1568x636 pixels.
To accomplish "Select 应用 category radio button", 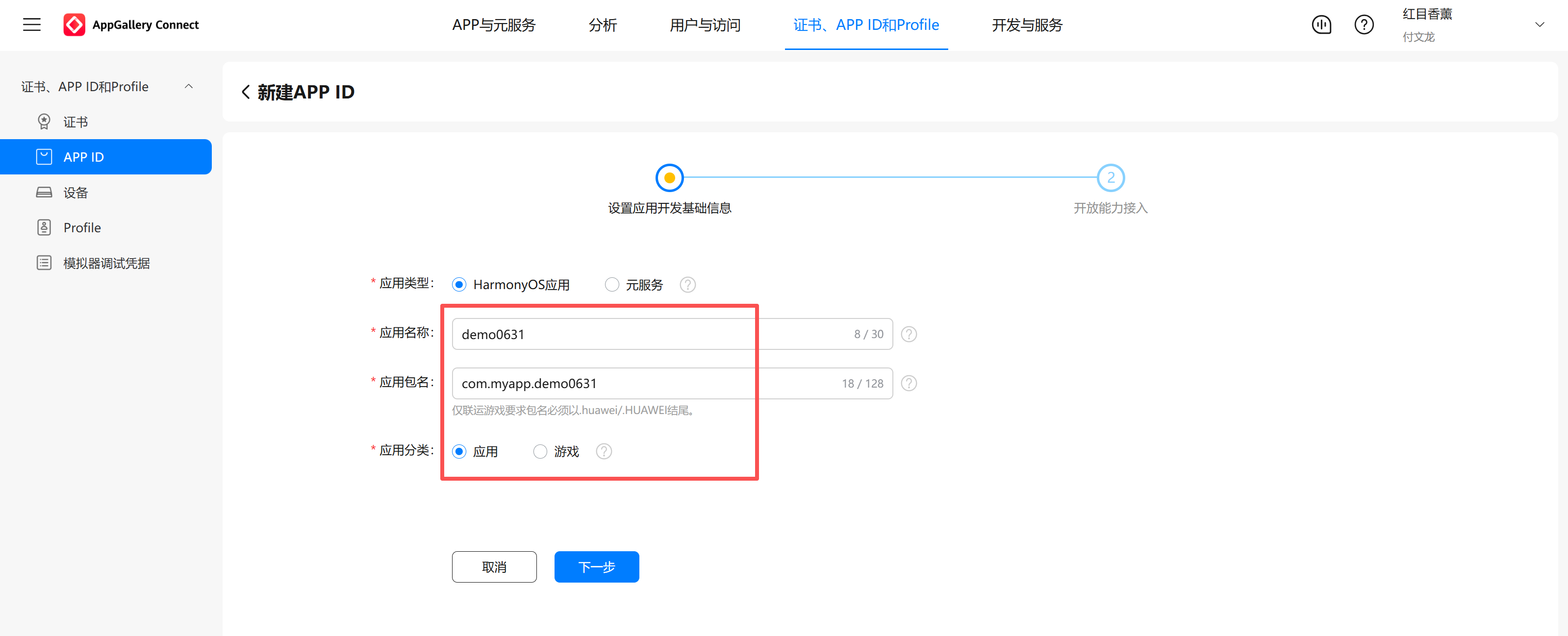I will point(459,451).
